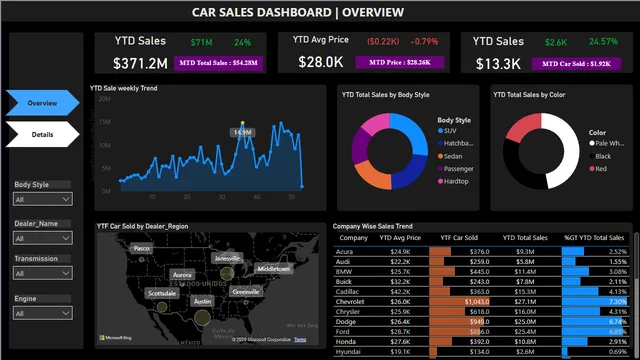This screenshot has width=640, height=360.
Task: Click the SUV legend color dot
Action: [440, 131]
